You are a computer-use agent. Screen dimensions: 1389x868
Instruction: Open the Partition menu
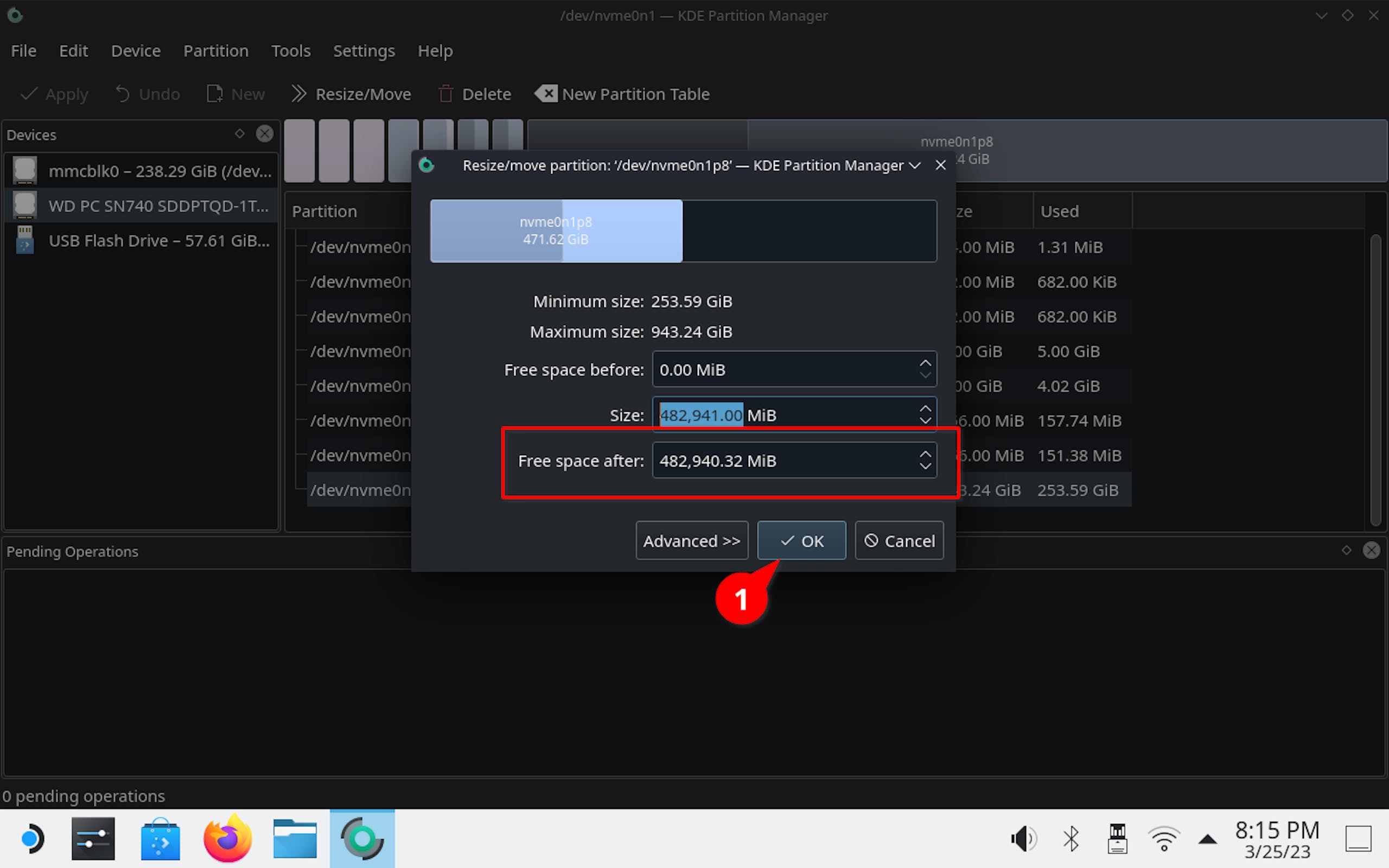[x=216, y=50]
